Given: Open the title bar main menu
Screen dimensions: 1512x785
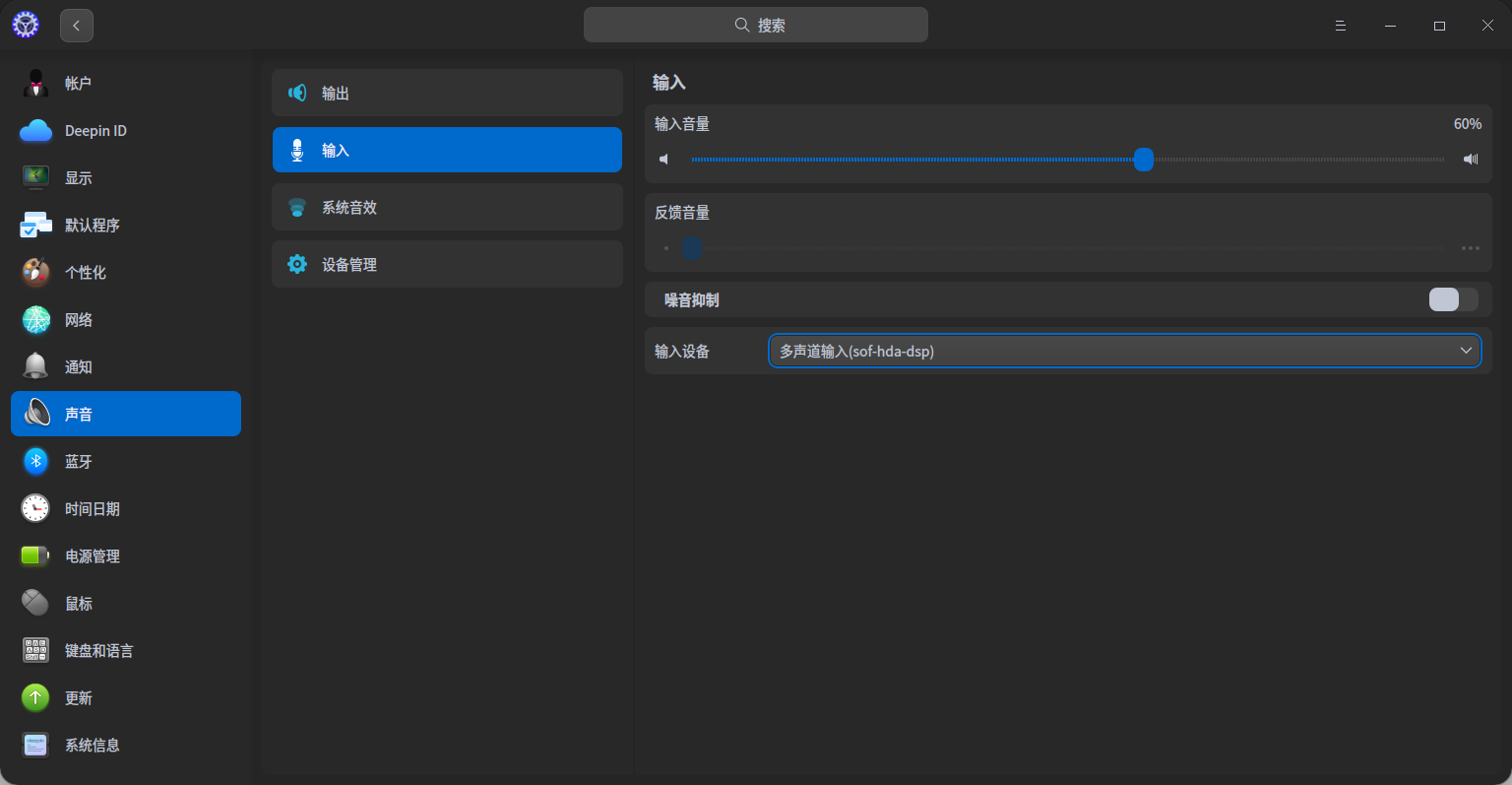Looking at the screenshot, I should tap(1340, 26).
